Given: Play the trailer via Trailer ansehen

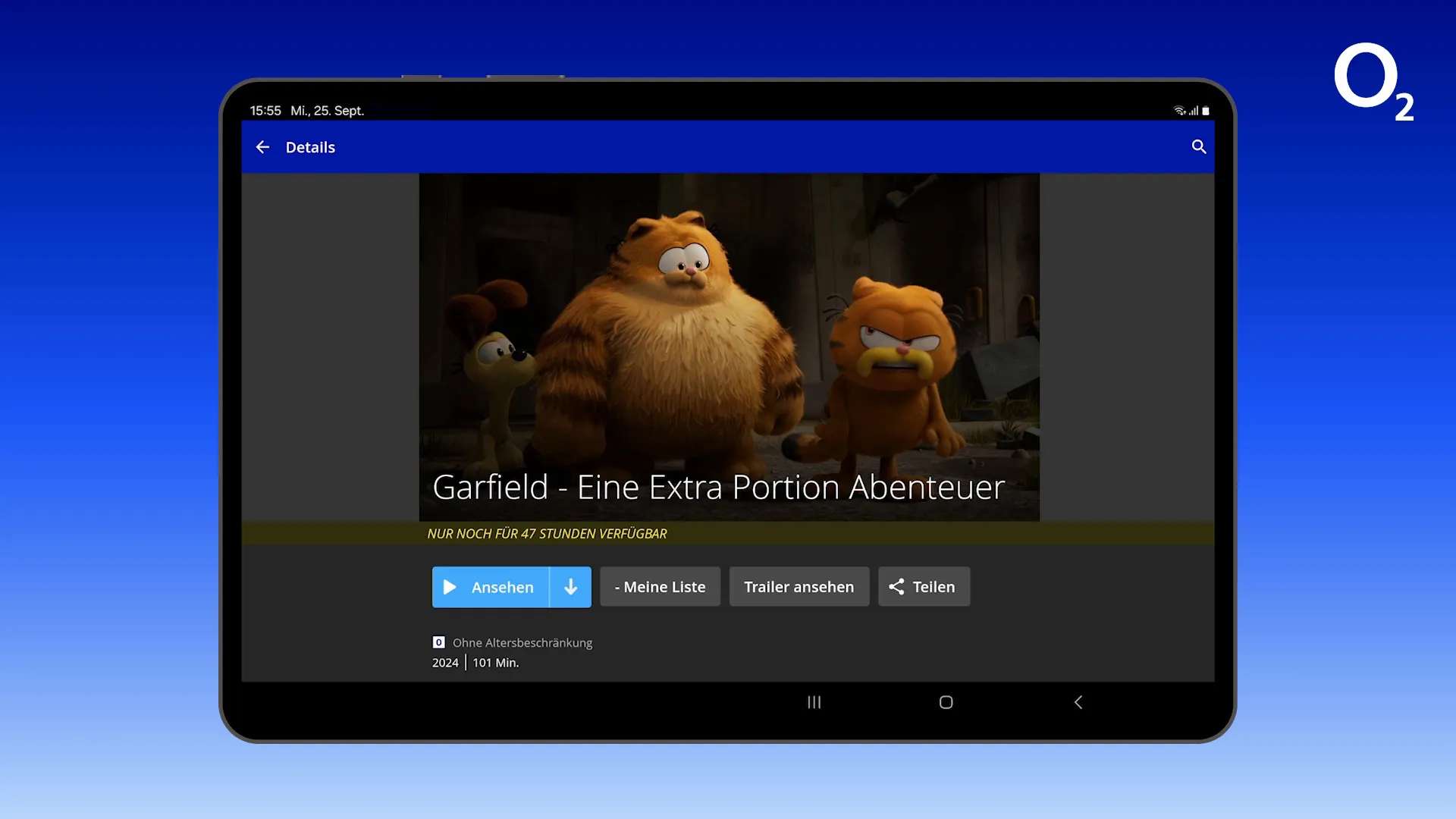Looking at the screenshot, I should 799,587.
